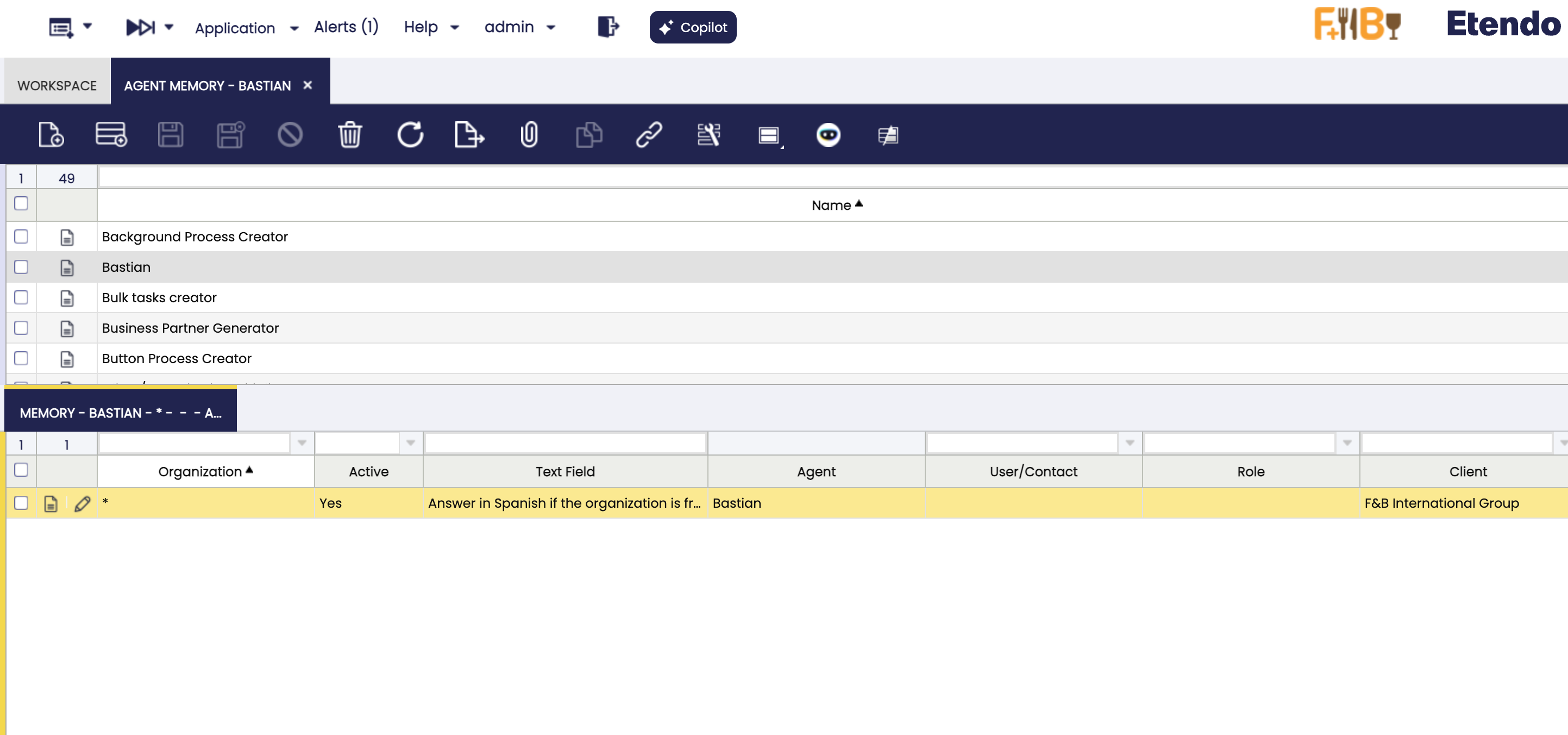Click the Refresh toolbar icon
This screenshot has height=735, width=1568.
tap(410, 134)
